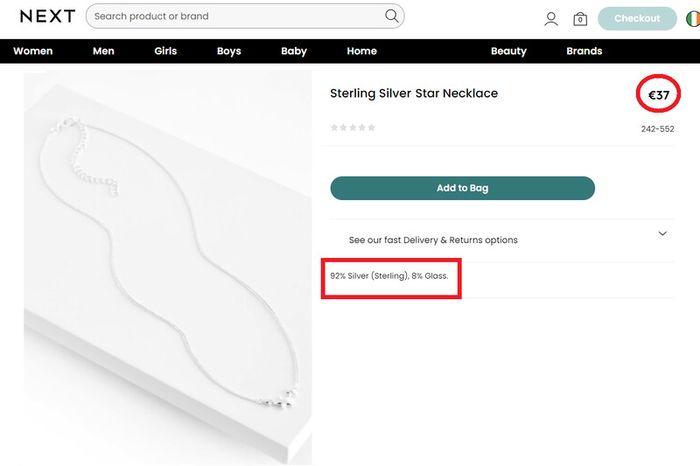Image resolution: width=700 pixels, height=466 pixels.
Task: Open the Women menu
Action: click(33, 51)
